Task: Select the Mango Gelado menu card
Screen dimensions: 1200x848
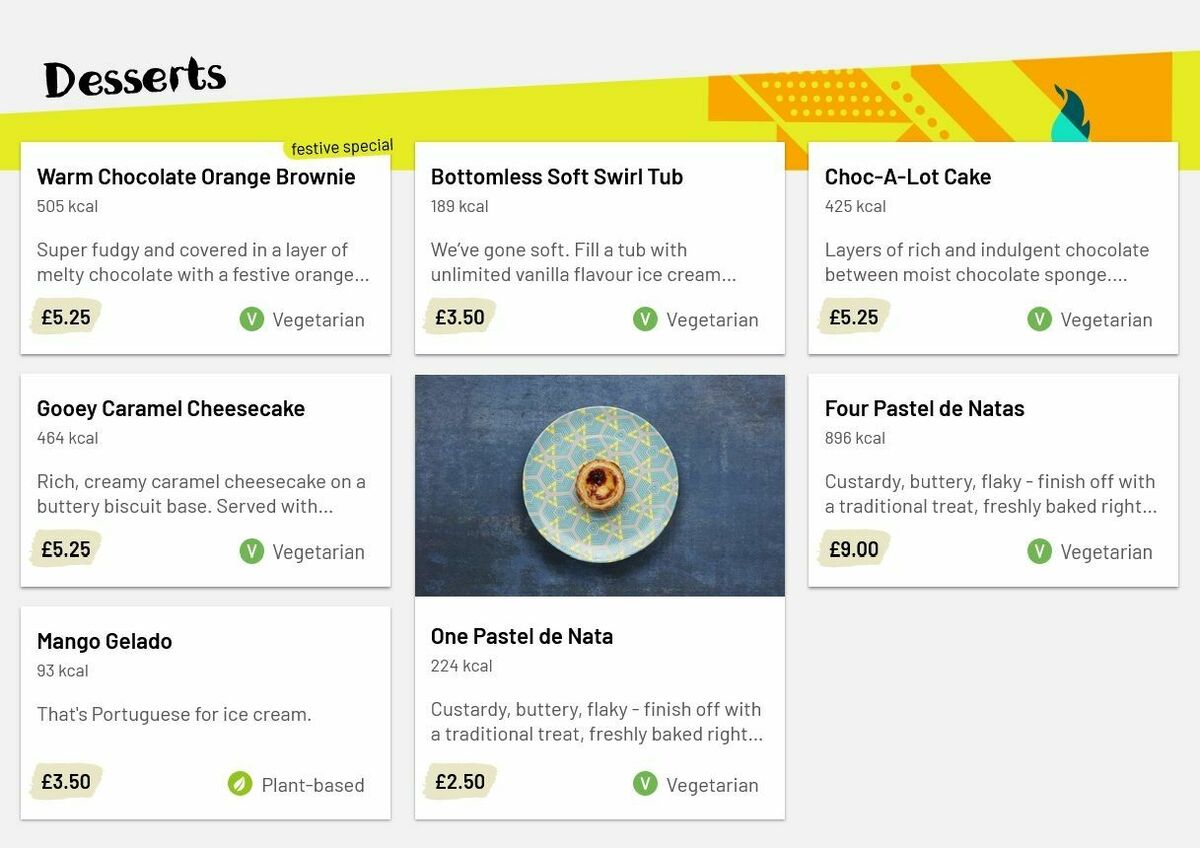Action: tap(205, 712)
